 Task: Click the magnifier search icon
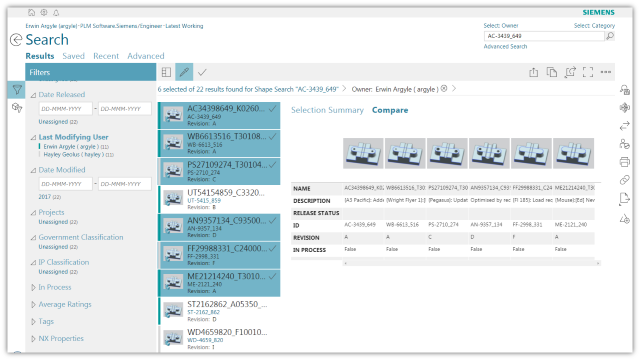coord(610,36)
